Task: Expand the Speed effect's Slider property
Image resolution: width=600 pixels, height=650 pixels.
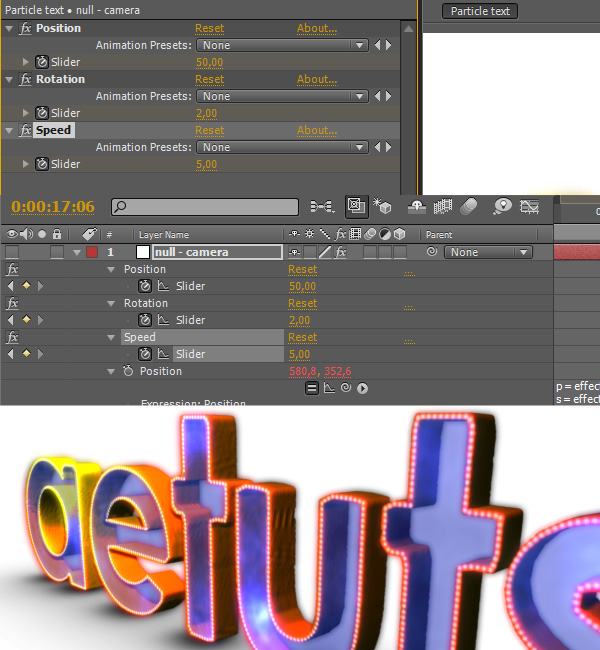Action: click(26, 164)
